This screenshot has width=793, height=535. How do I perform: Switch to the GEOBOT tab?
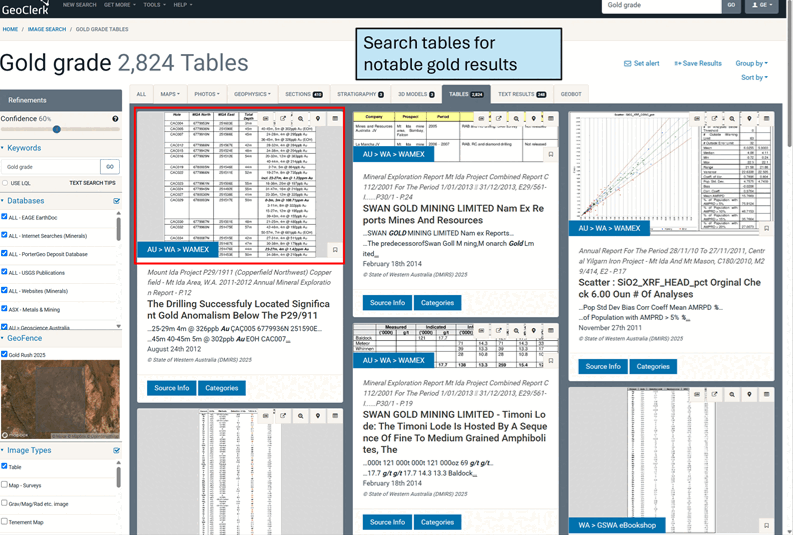[x=571, y=94]
